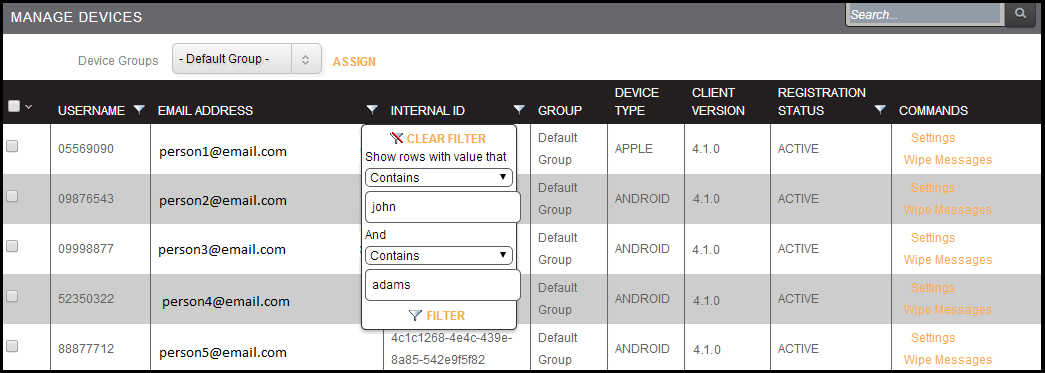The width and height of the screenshot is (1045, 373).
Task: Open Username column filter icon
Action: 139,110
